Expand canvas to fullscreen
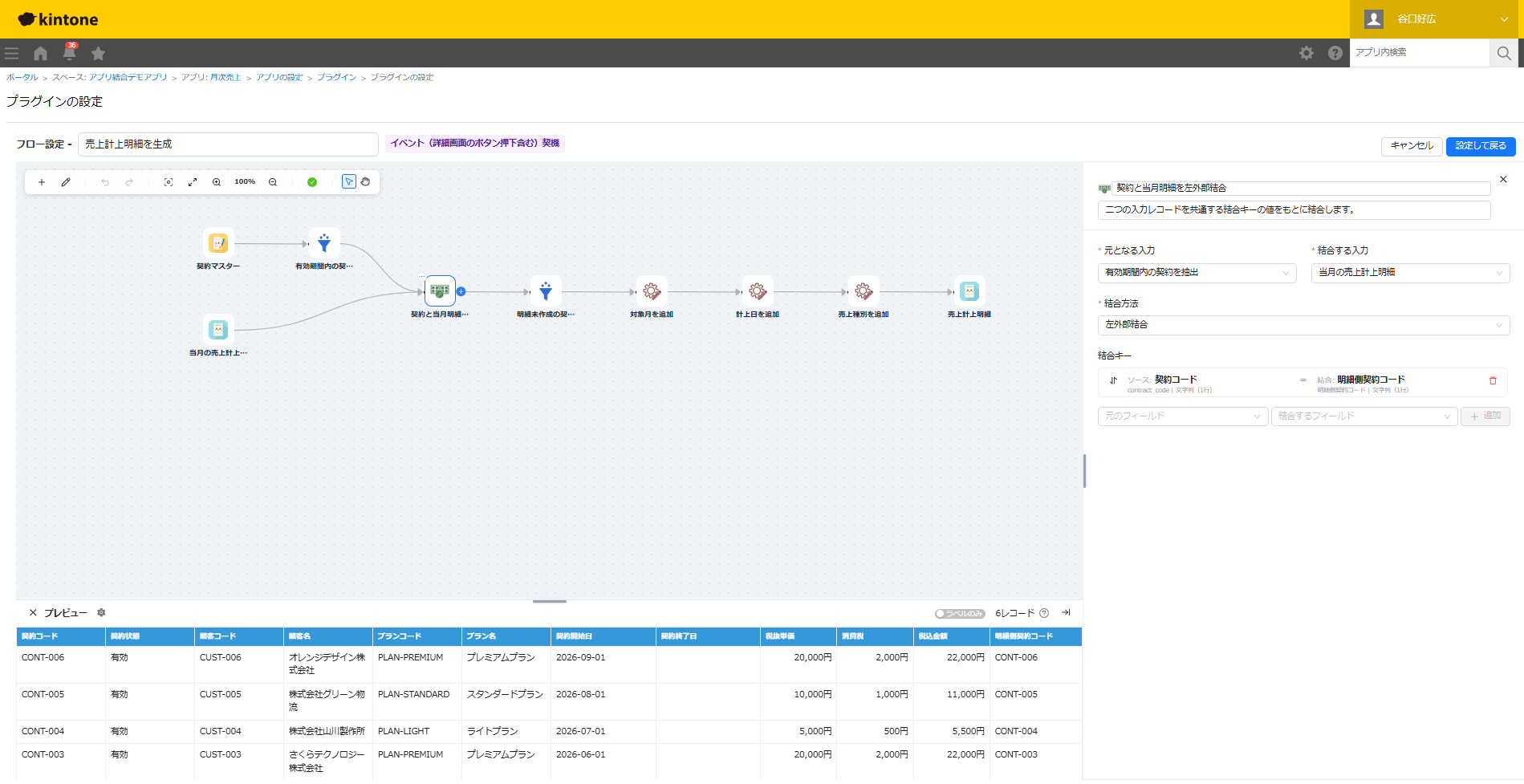Image resolution: width=1524 pixels, height=784 pixels. [x=193, y=182]
